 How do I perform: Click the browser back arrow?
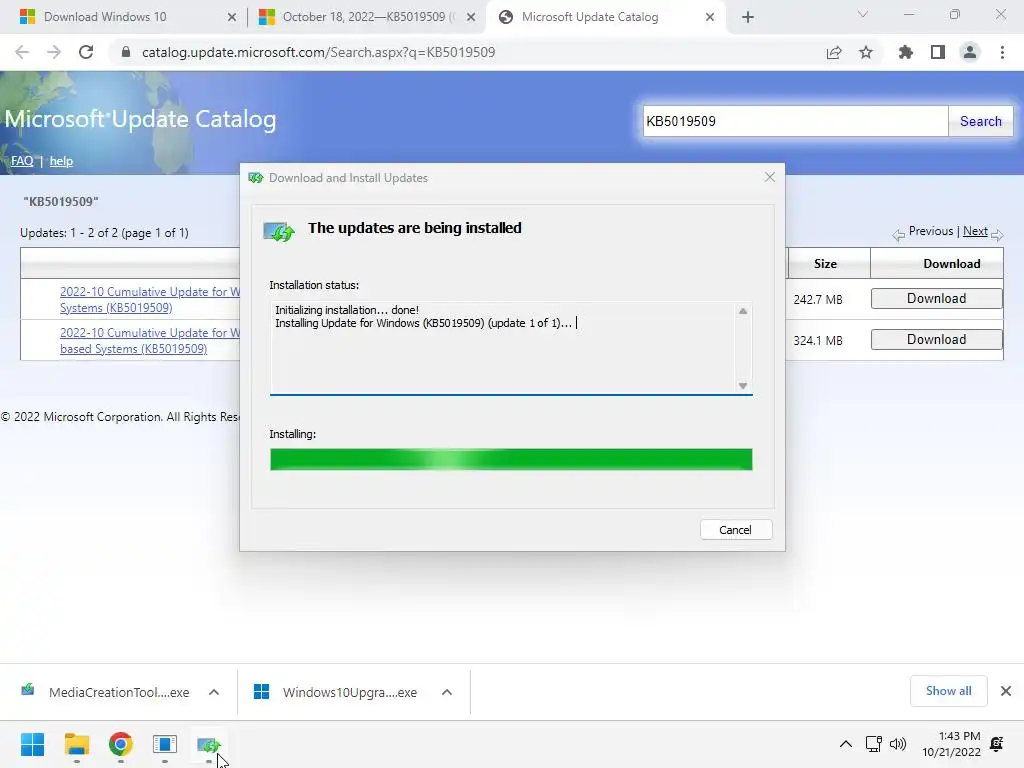[22, 52]
